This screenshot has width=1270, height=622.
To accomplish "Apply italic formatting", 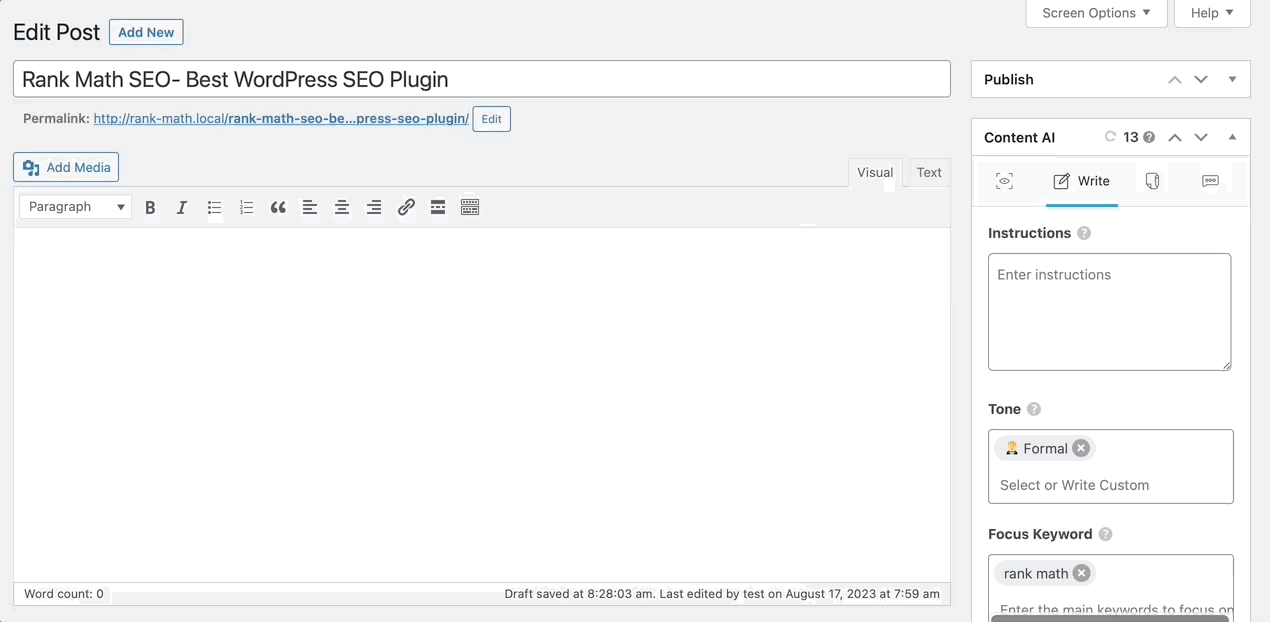I will 182,207.
